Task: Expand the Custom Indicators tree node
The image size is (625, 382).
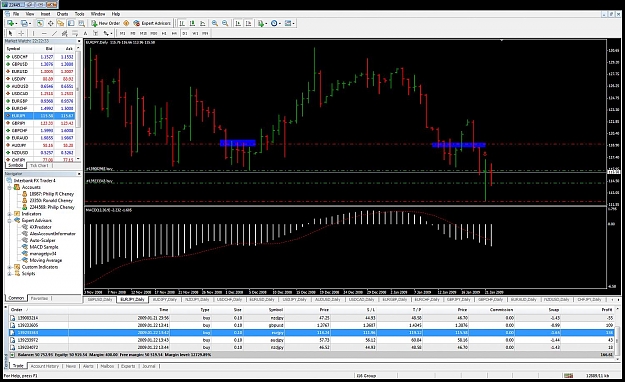Action: click(9, 267)
